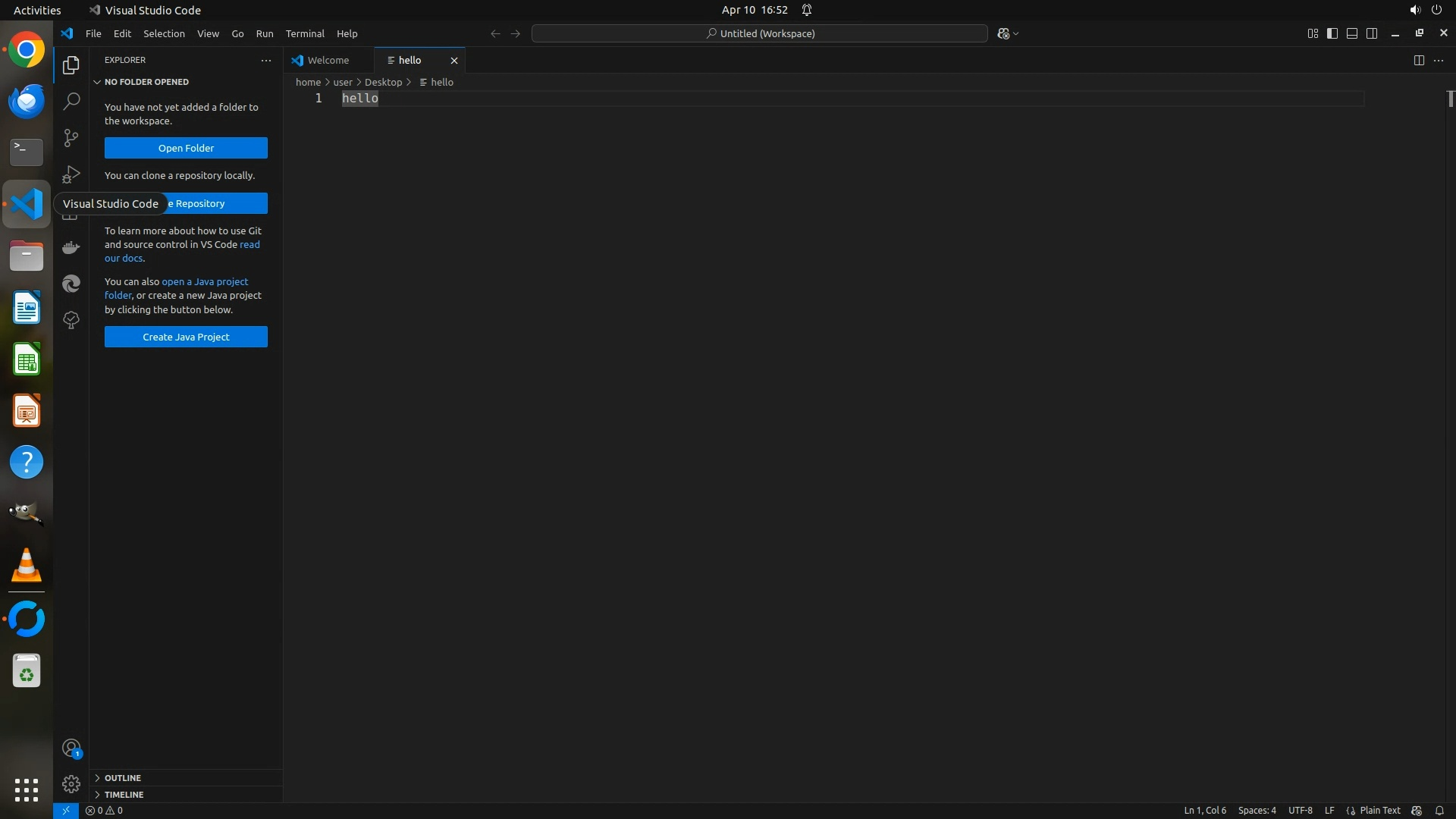1456x819 pixels.
Task: Open the Run and Debug view
Action: pyautogui.click(x=71, y=174)
